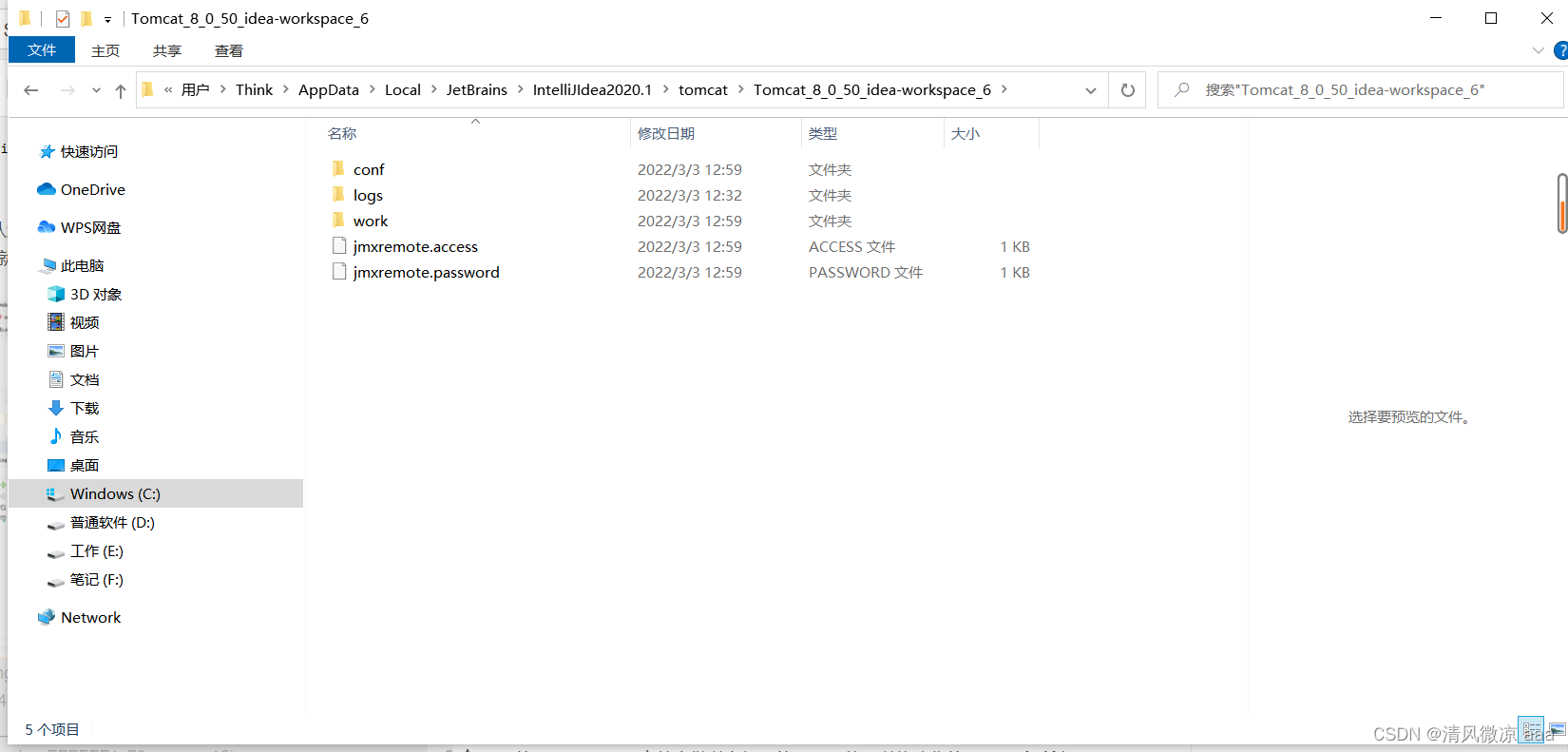The height and width of the screenshot is (752, 1568).
Task: Open the 查看 ribbon tab
Action: (229, 50)
